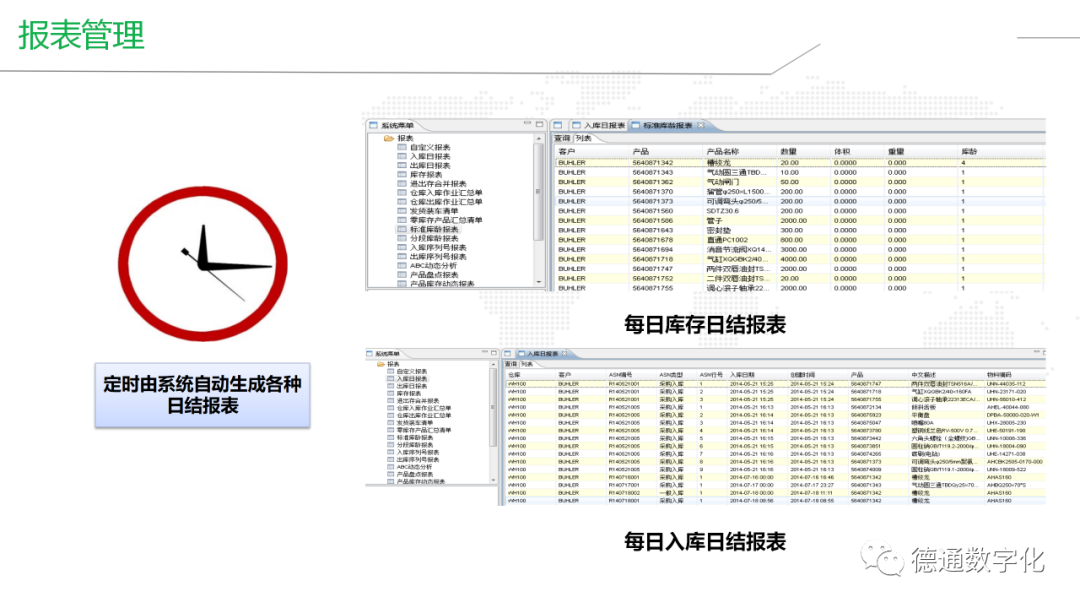Screen dimensions: 1080x608
Task: Sort by the 库龄 column header
Action: (x=968, y=151)
